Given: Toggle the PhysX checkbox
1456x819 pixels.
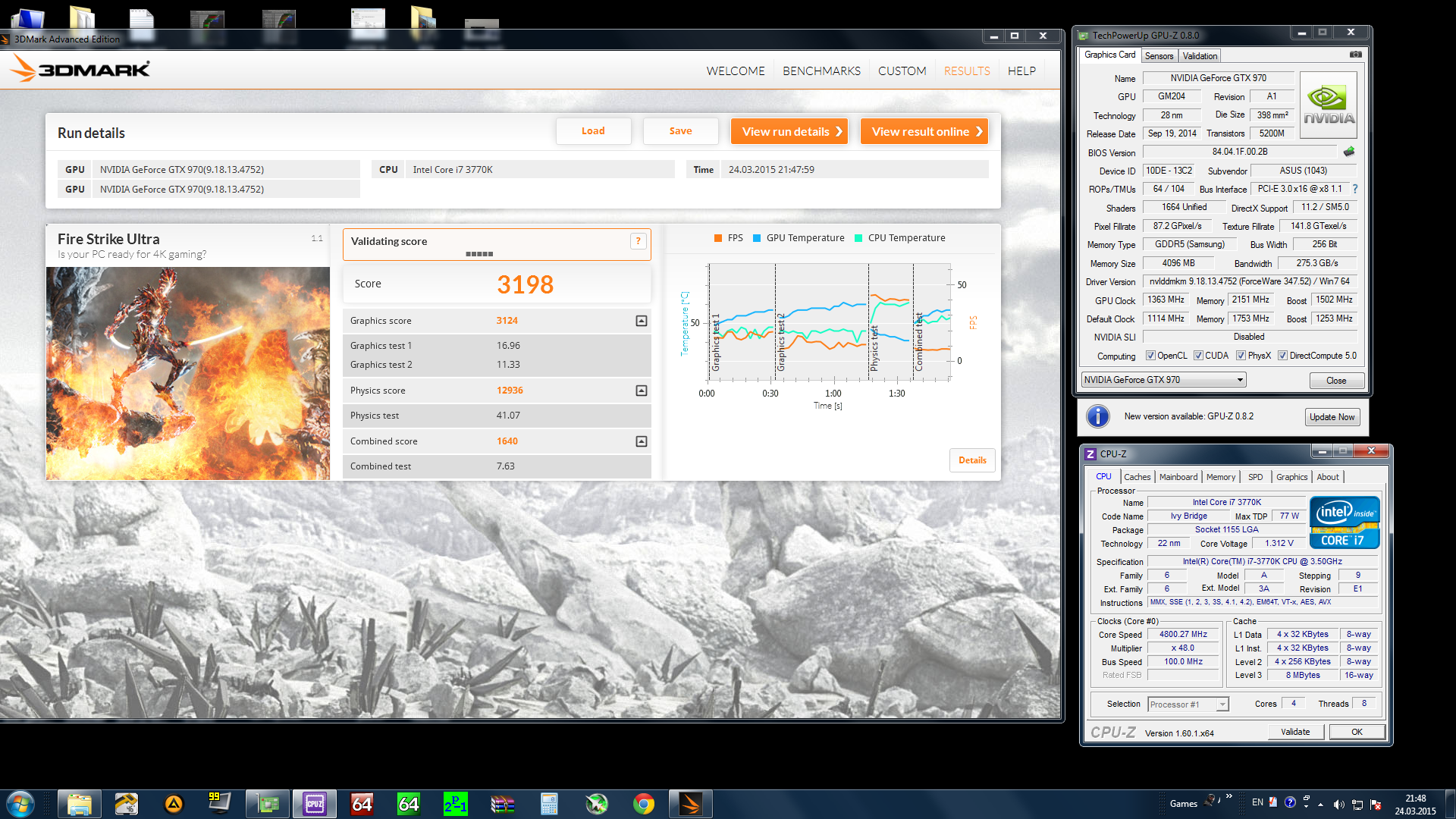Looking at the screenshot, I should [x=1241, y=356].
